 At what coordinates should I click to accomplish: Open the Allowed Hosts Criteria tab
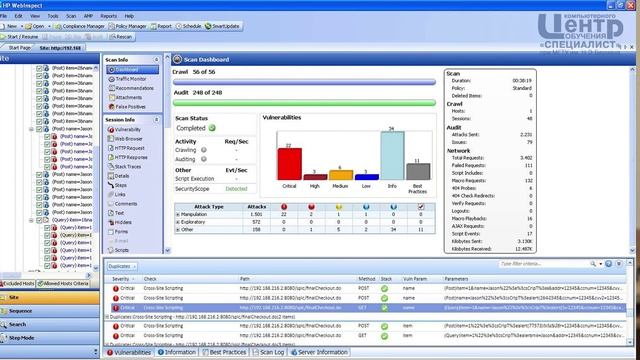pos(63,283)
